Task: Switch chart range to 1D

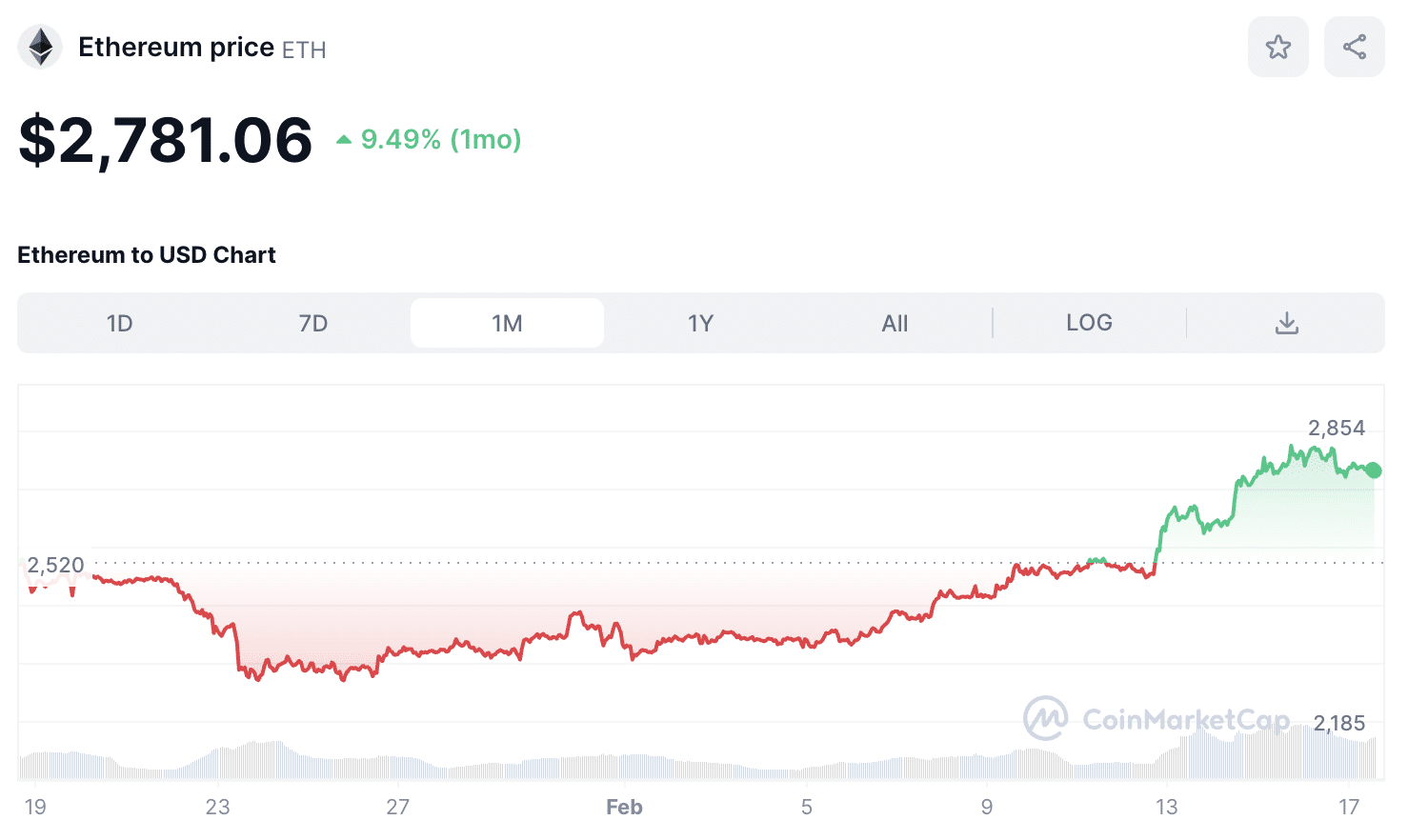Action: coord(119,324)
